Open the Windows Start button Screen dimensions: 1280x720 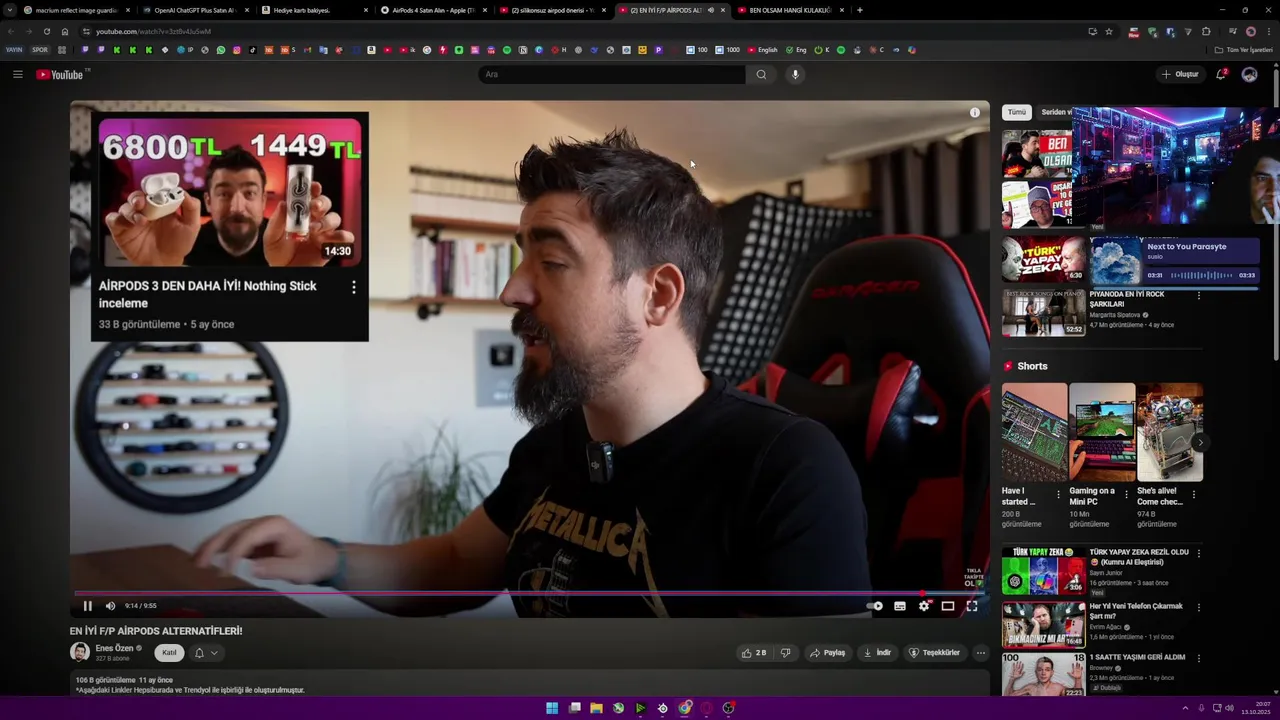[x=552, y=708]
